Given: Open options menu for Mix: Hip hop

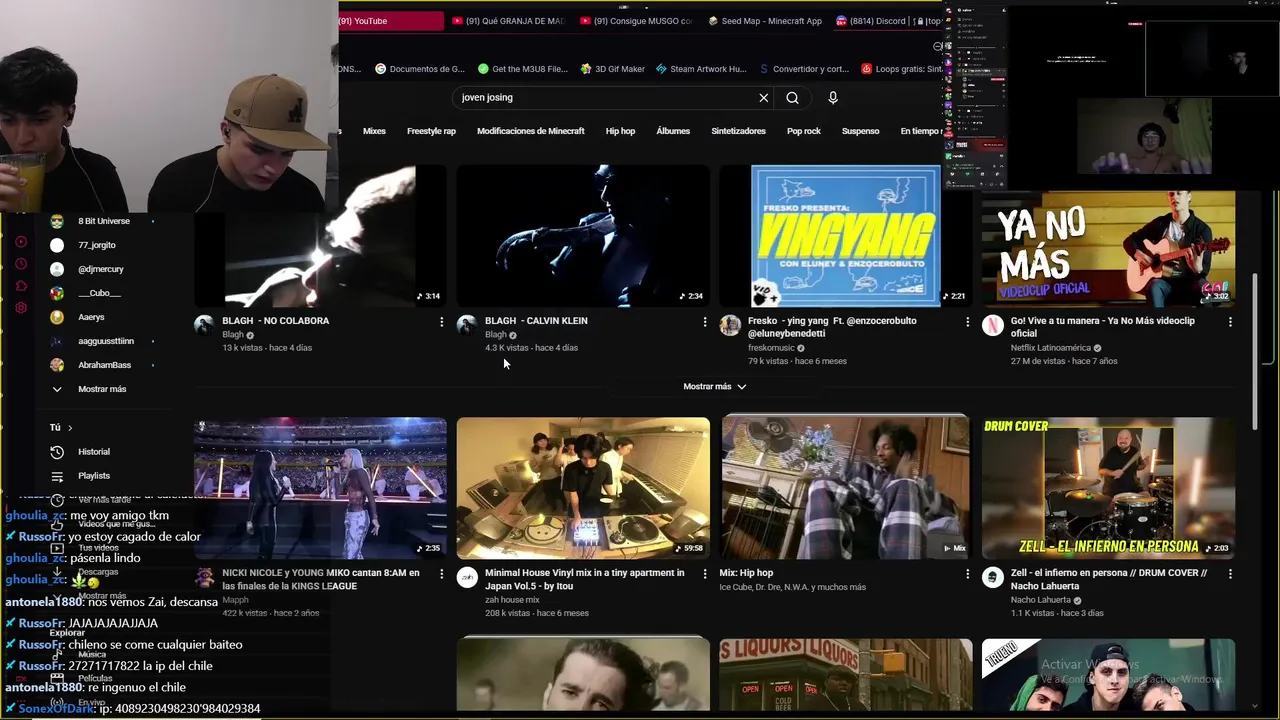Looking at the screenshot, I should pyautogui.click(x=967, y=574).
